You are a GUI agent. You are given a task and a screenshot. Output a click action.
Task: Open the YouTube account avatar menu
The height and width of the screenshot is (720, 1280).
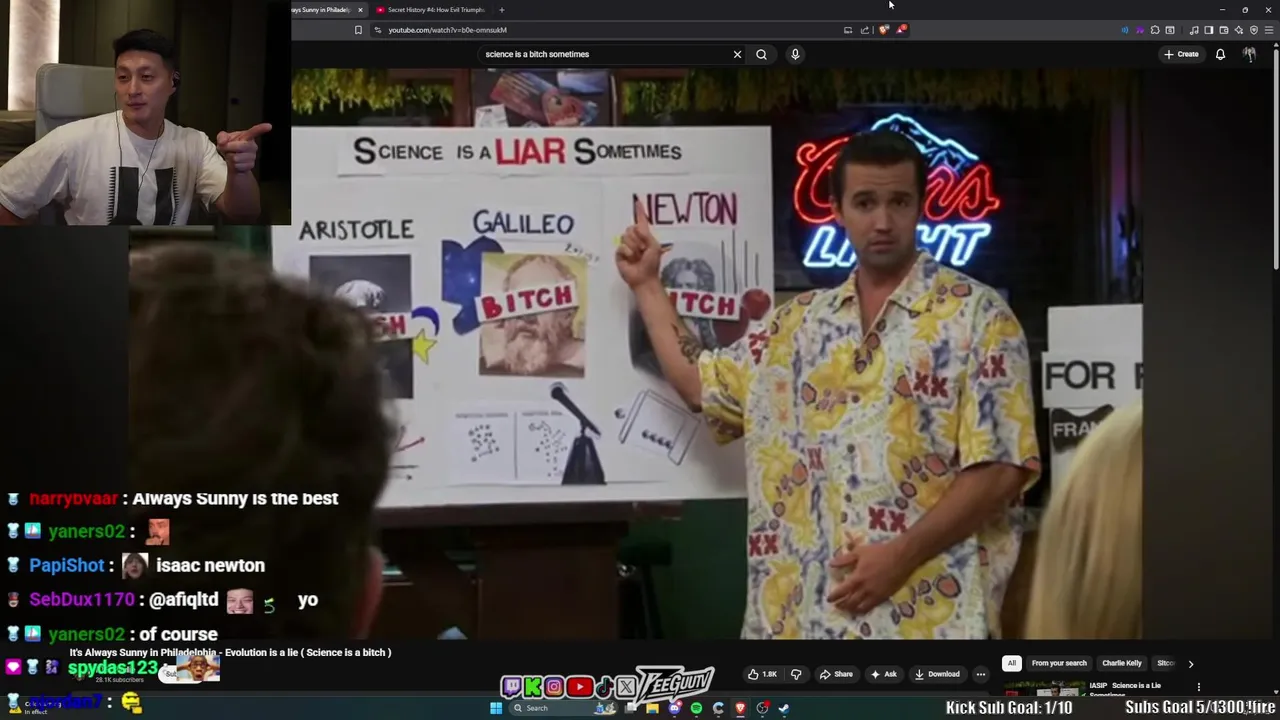point(1250,54)
